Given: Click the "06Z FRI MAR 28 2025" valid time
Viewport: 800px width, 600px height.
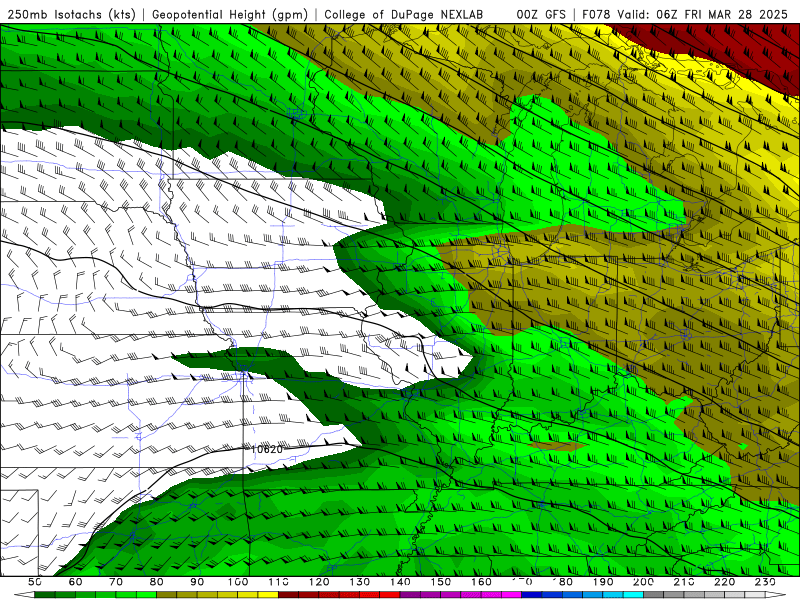Looking at the screenshot, I should 722,14.
